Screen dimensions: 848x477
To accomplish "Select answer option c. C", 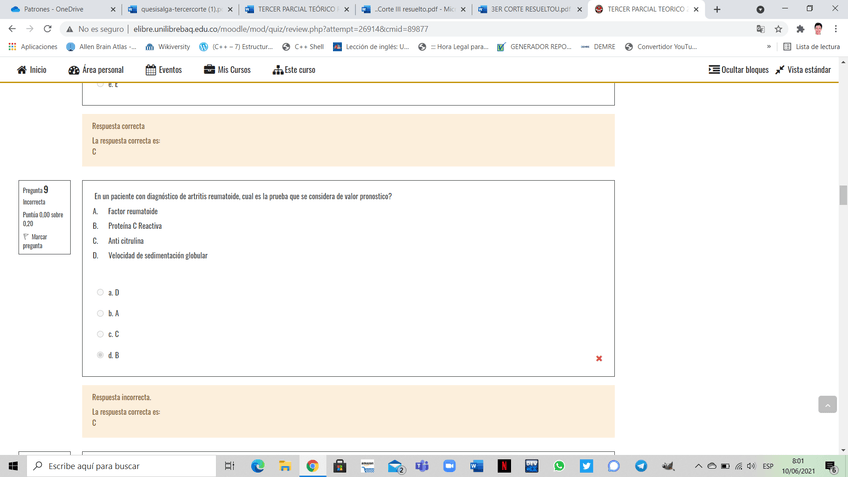I will (x=101, y=334).
